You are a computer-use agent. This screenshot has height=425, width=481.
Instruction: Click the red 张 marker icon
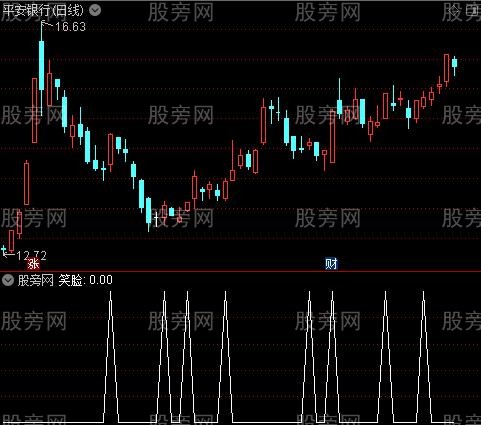pyautogui.click(x=33, y=264)
